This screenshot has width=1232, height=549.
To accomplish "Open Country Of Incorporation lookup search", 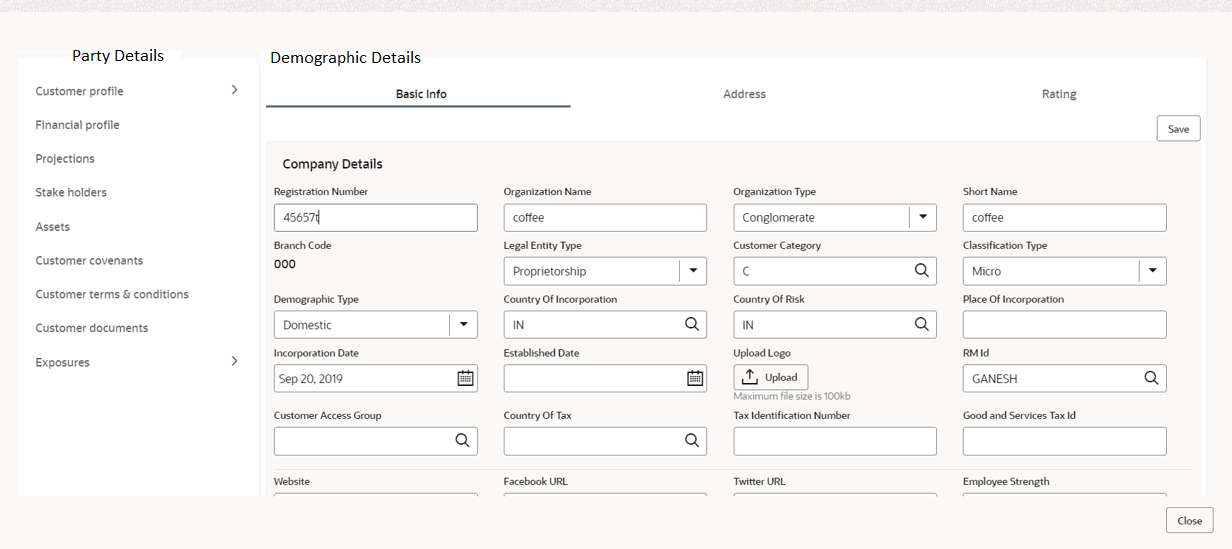I will 691,325.
